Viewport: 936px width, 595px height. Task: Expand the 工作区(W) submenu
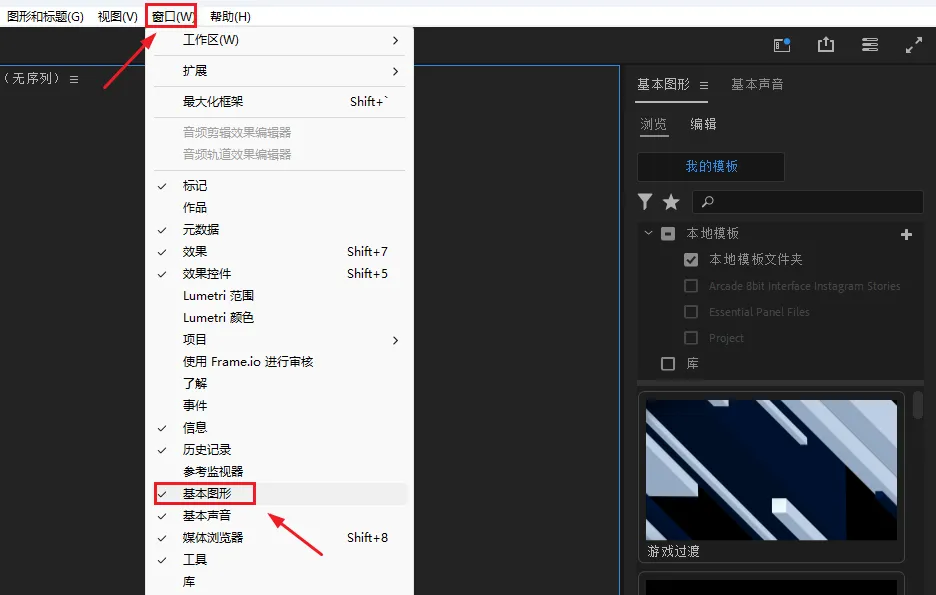(x=395, y=40)
